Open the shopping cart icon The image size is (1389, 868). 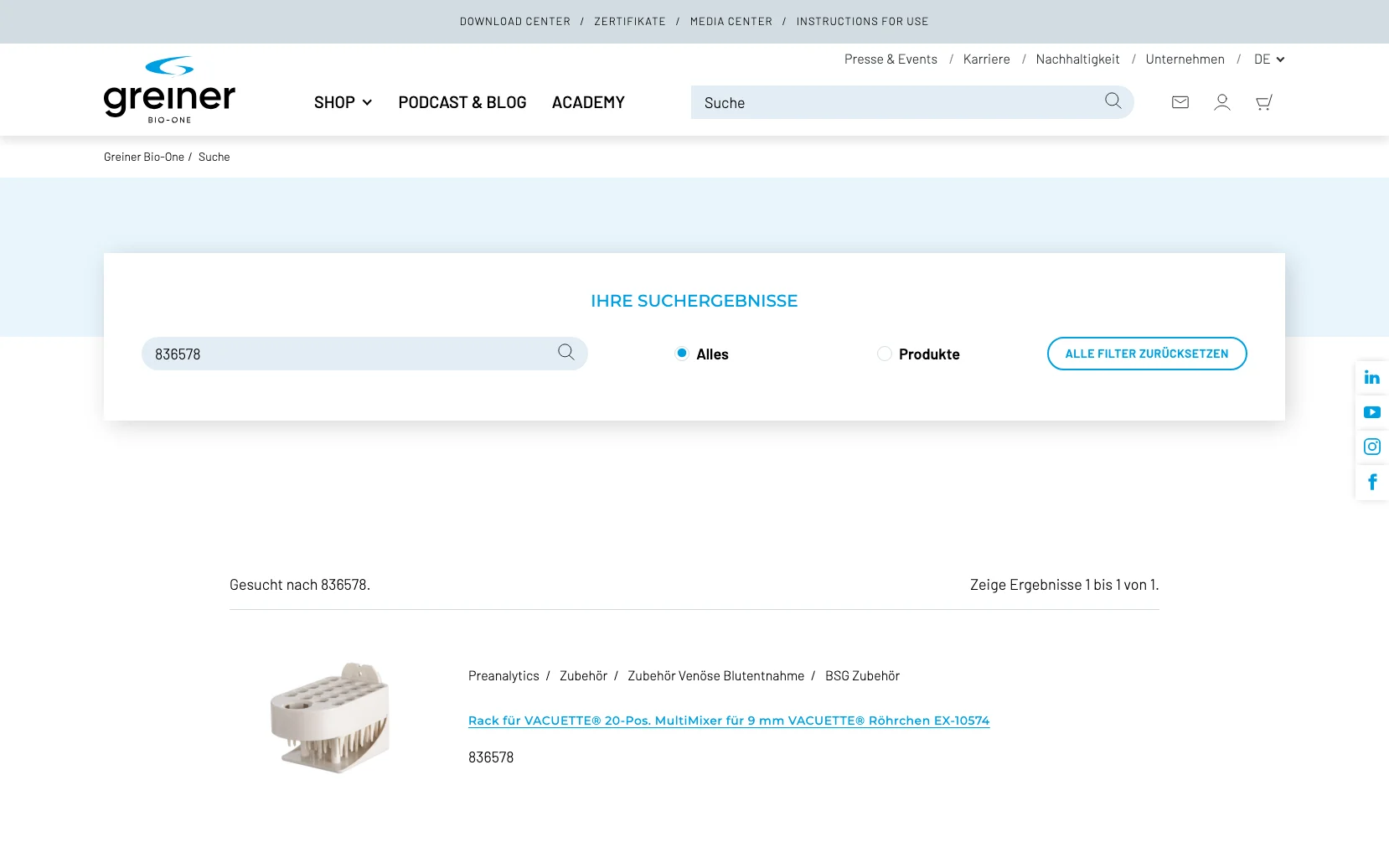(x=1264, y=102)
